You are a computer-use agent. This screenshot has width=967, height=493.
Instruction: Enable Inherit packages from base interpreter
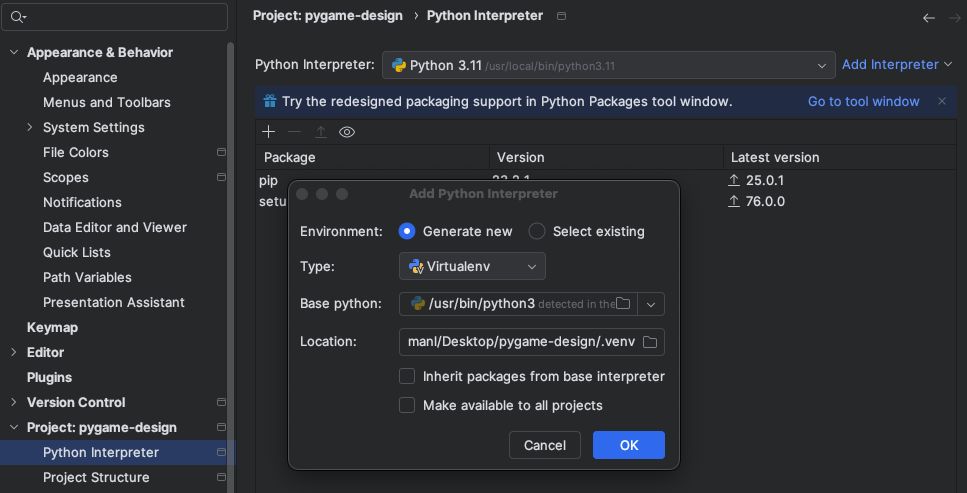coord(407,377)
